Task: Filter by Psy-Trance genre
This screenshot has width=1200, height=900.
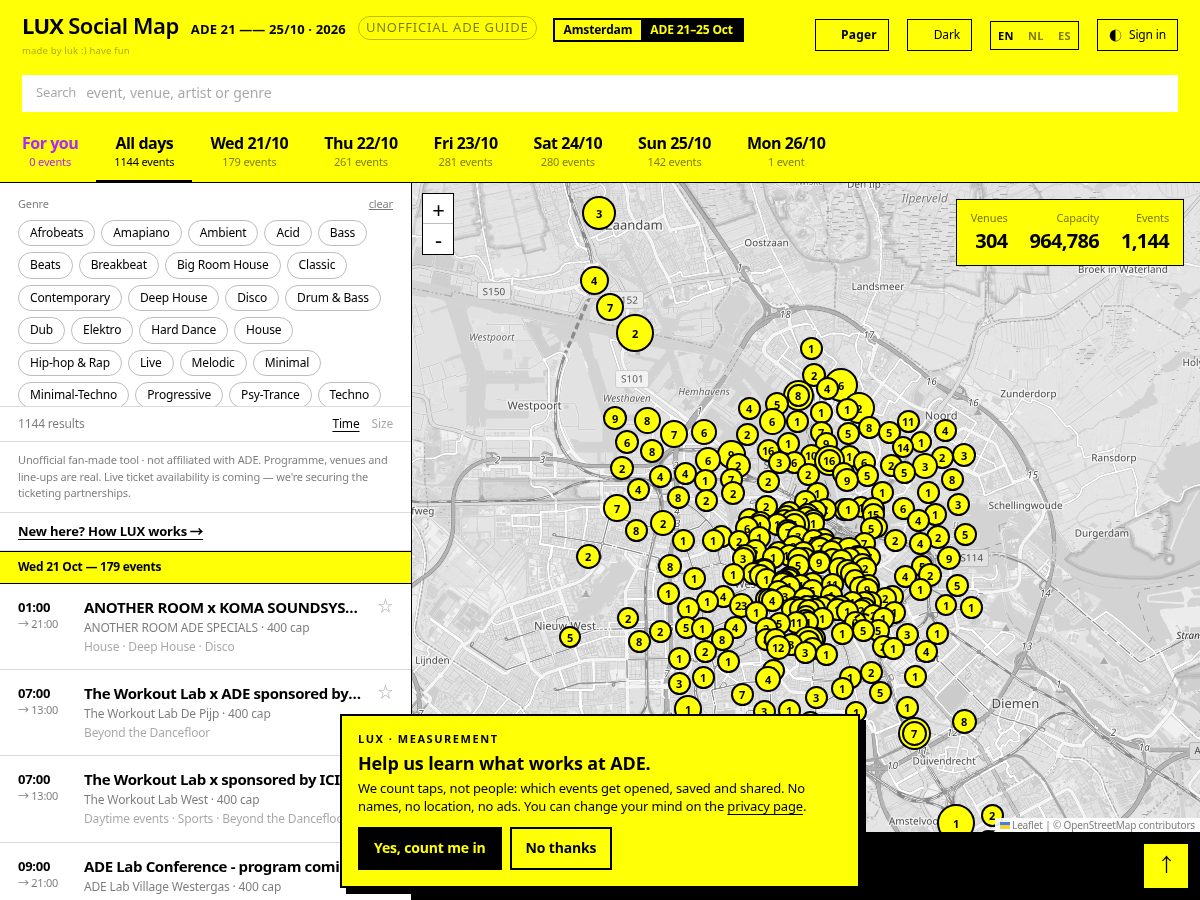Action: (x=270, y=395)
